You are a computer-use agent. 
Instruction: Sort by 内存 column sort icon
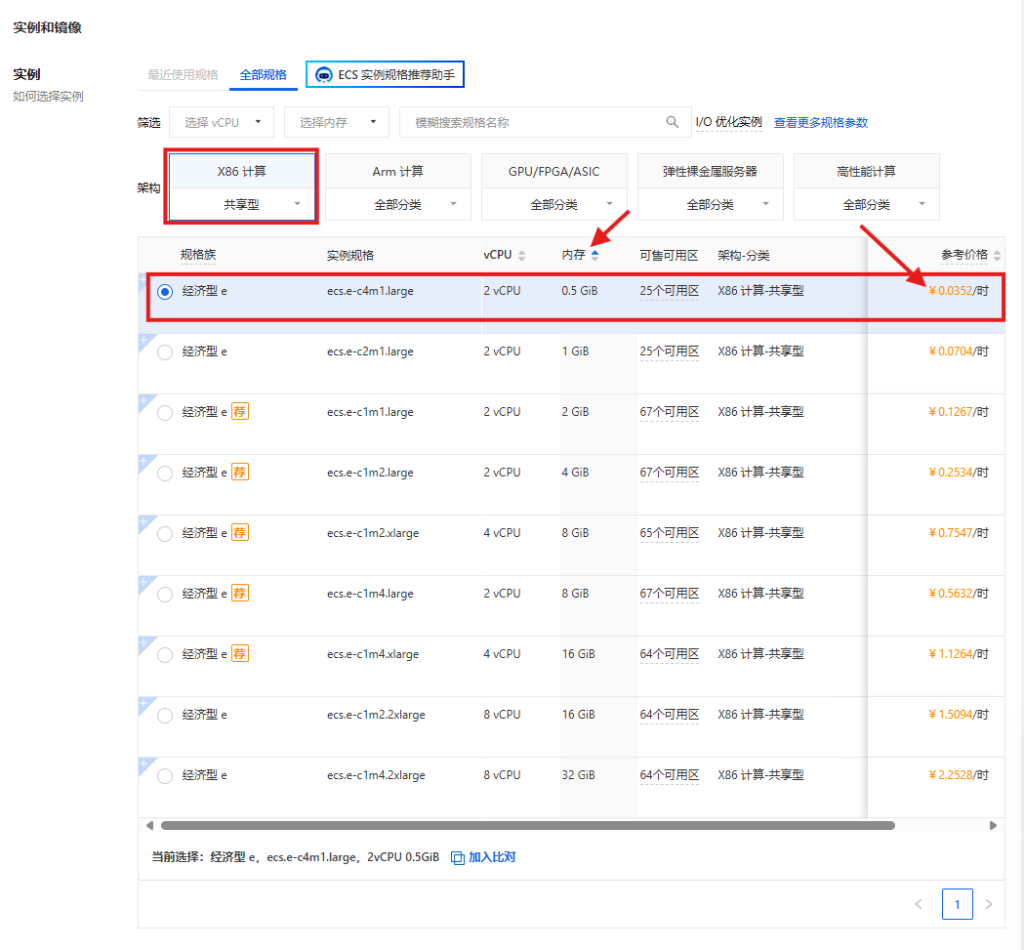click(595, 255)
